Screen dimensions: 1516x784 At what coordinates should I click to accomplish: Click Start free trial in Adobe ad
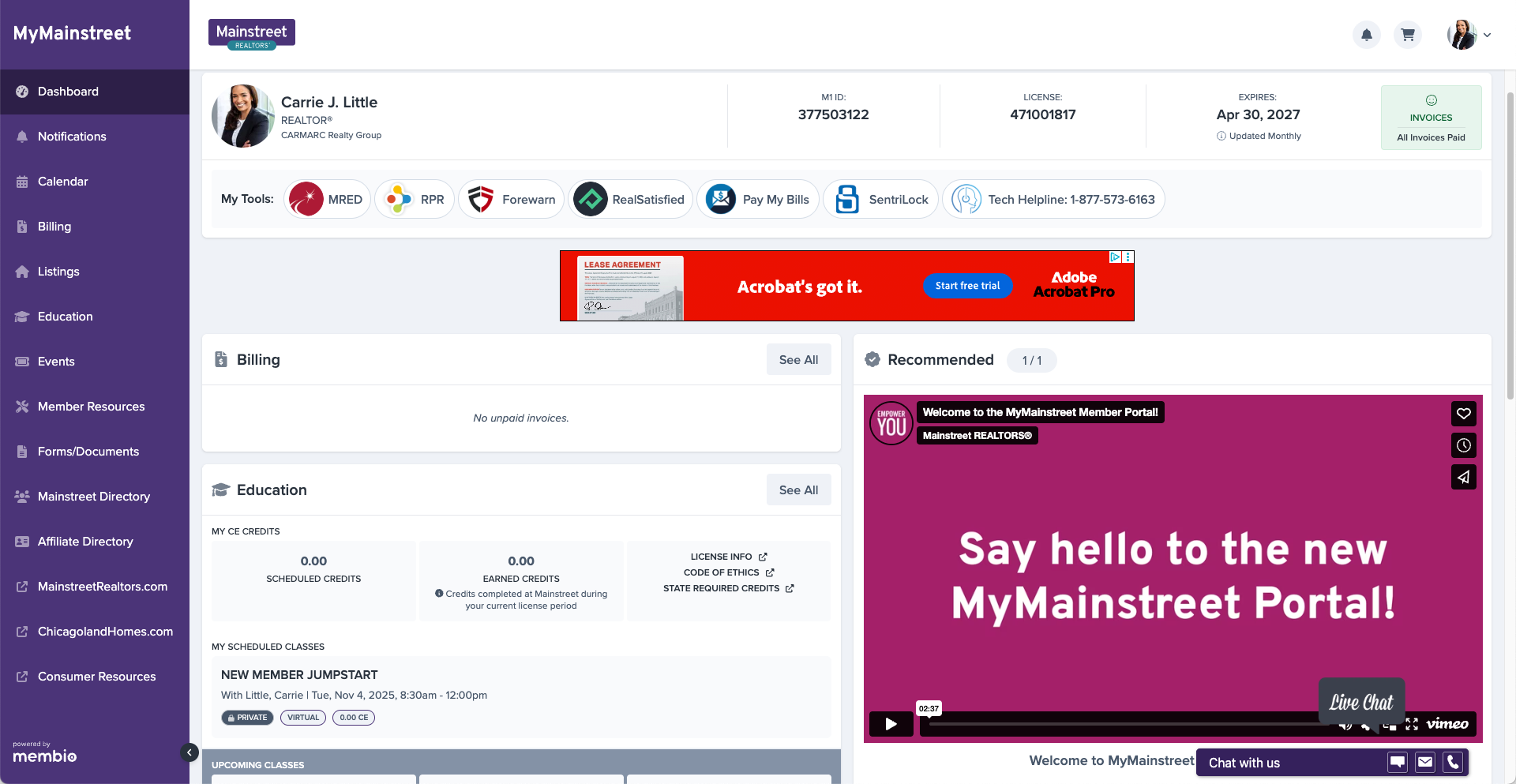coord(967,286)
